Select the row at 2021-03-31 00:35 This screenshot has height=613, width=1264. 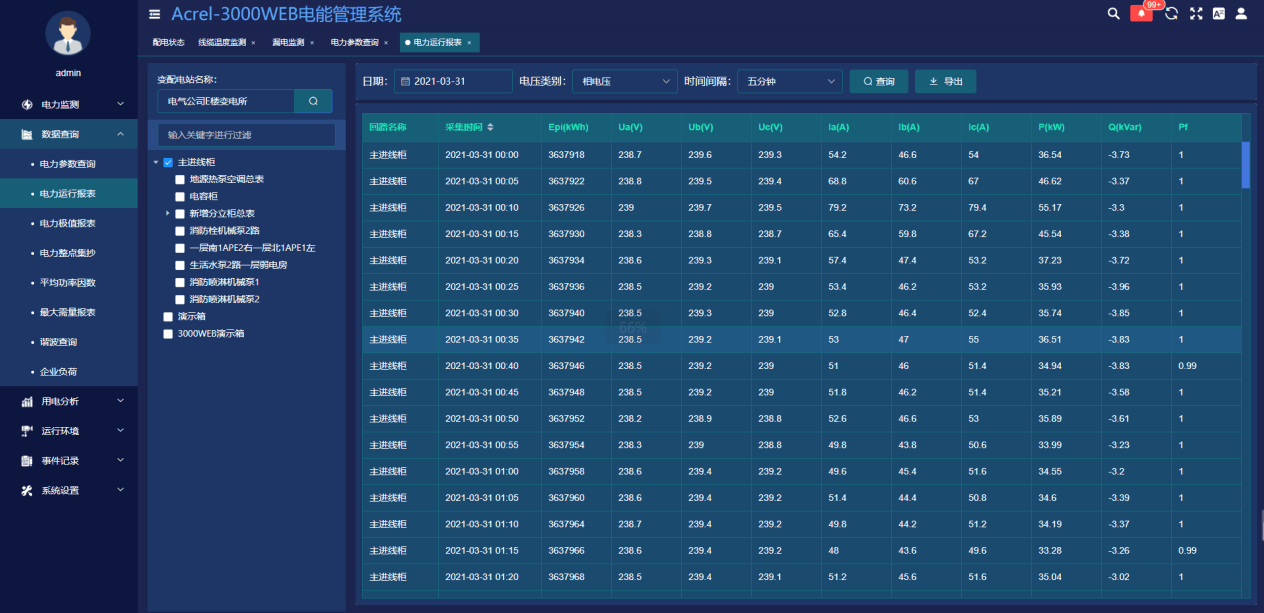coord(801,339)
